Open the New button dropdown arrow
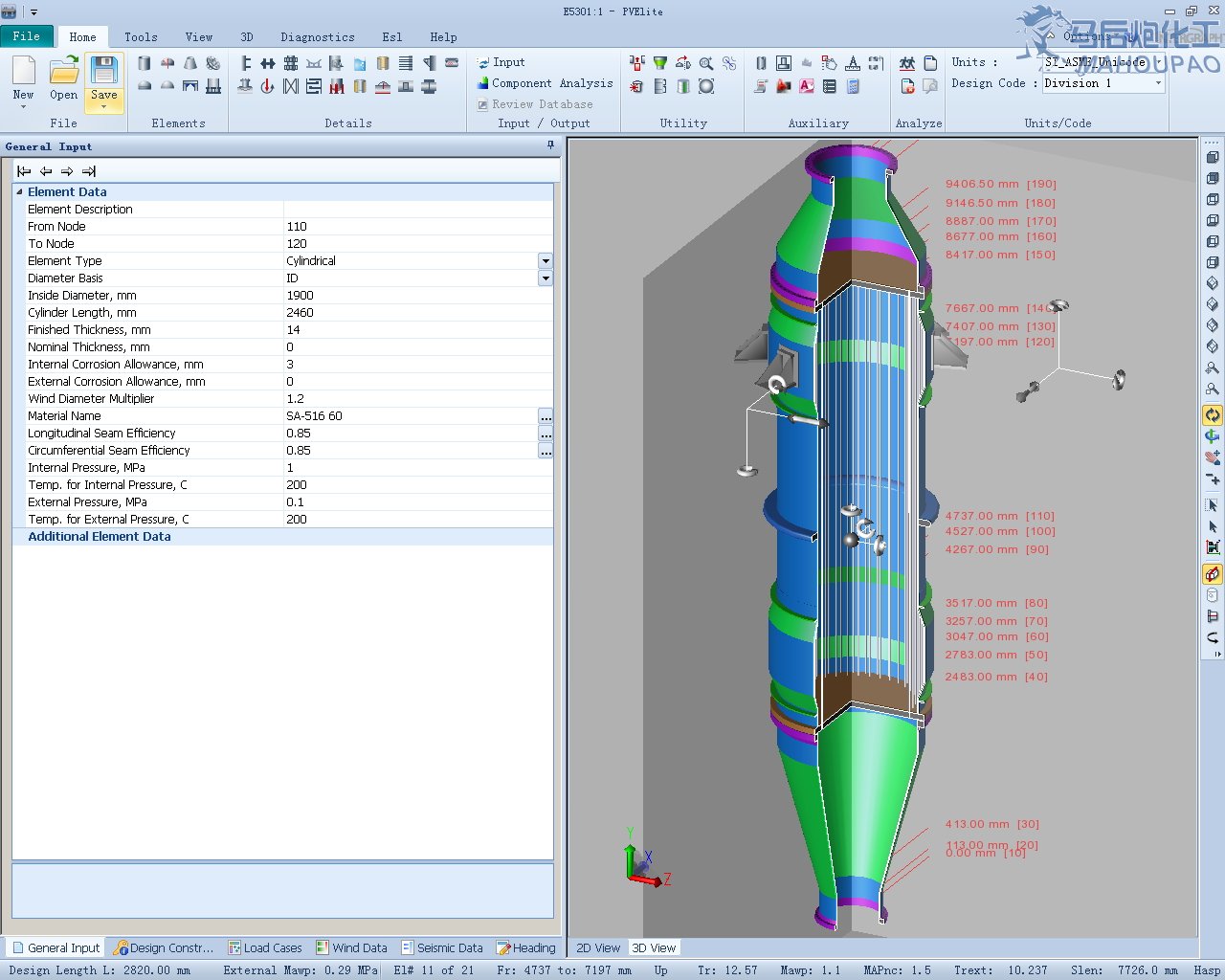Screen dimensions: 1225x980 (x=24, y=106)
